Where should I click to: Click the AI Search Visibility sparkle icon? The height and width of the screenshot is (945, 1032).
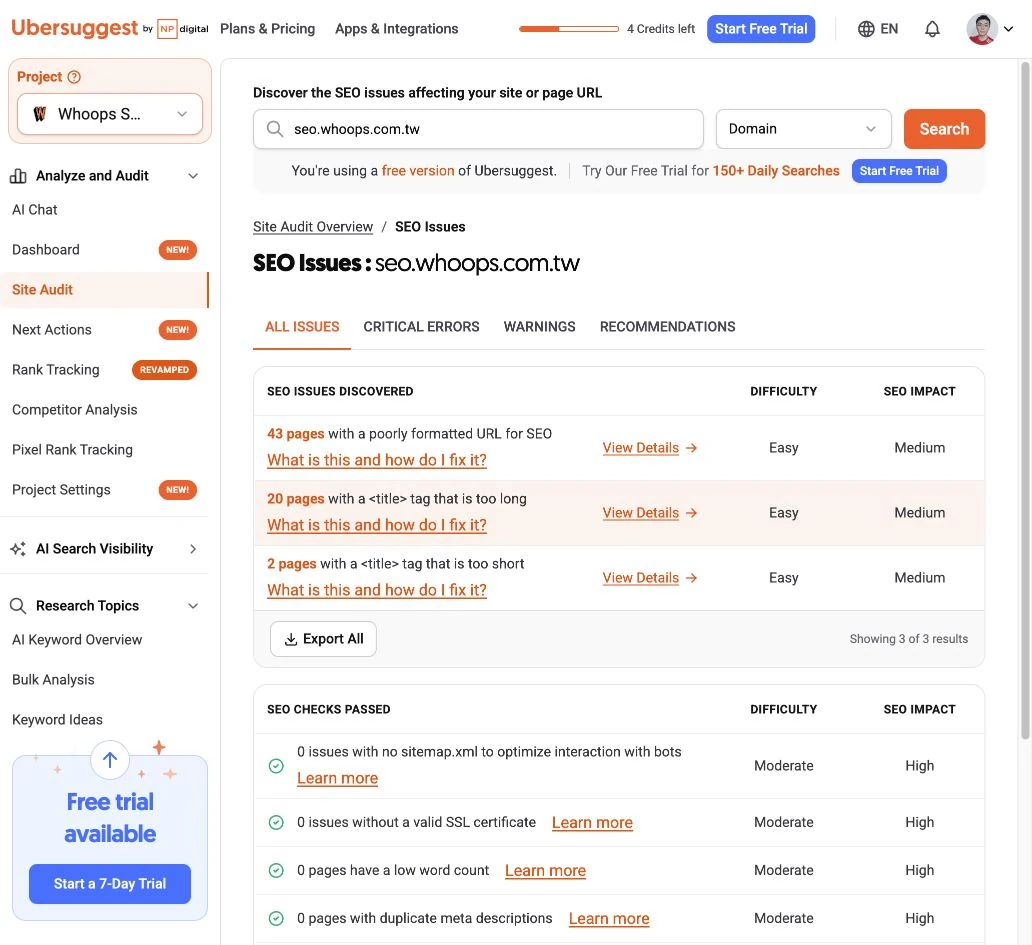(18, 549)
